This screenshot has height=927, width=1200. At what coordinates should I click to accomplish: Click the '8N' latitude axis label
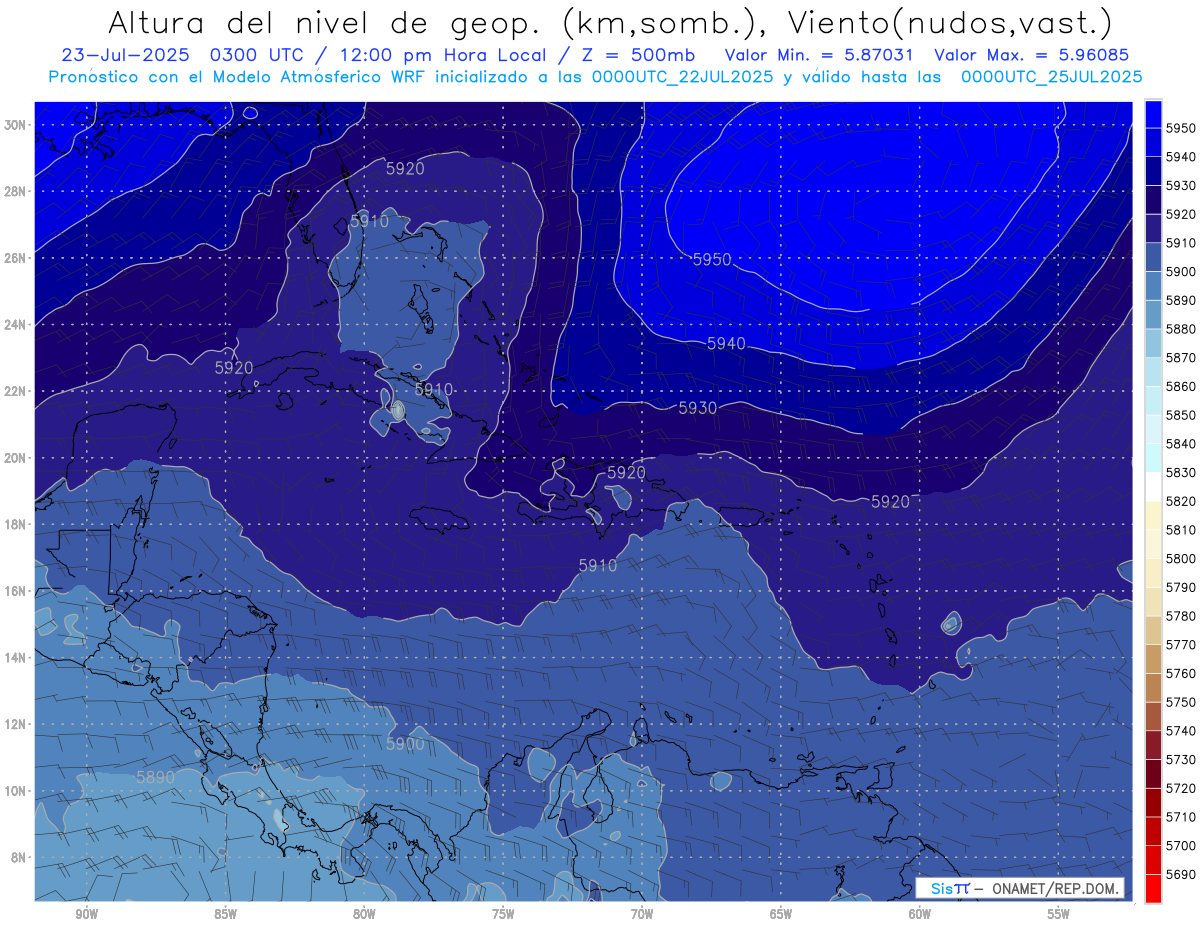[x=20, y=857]
